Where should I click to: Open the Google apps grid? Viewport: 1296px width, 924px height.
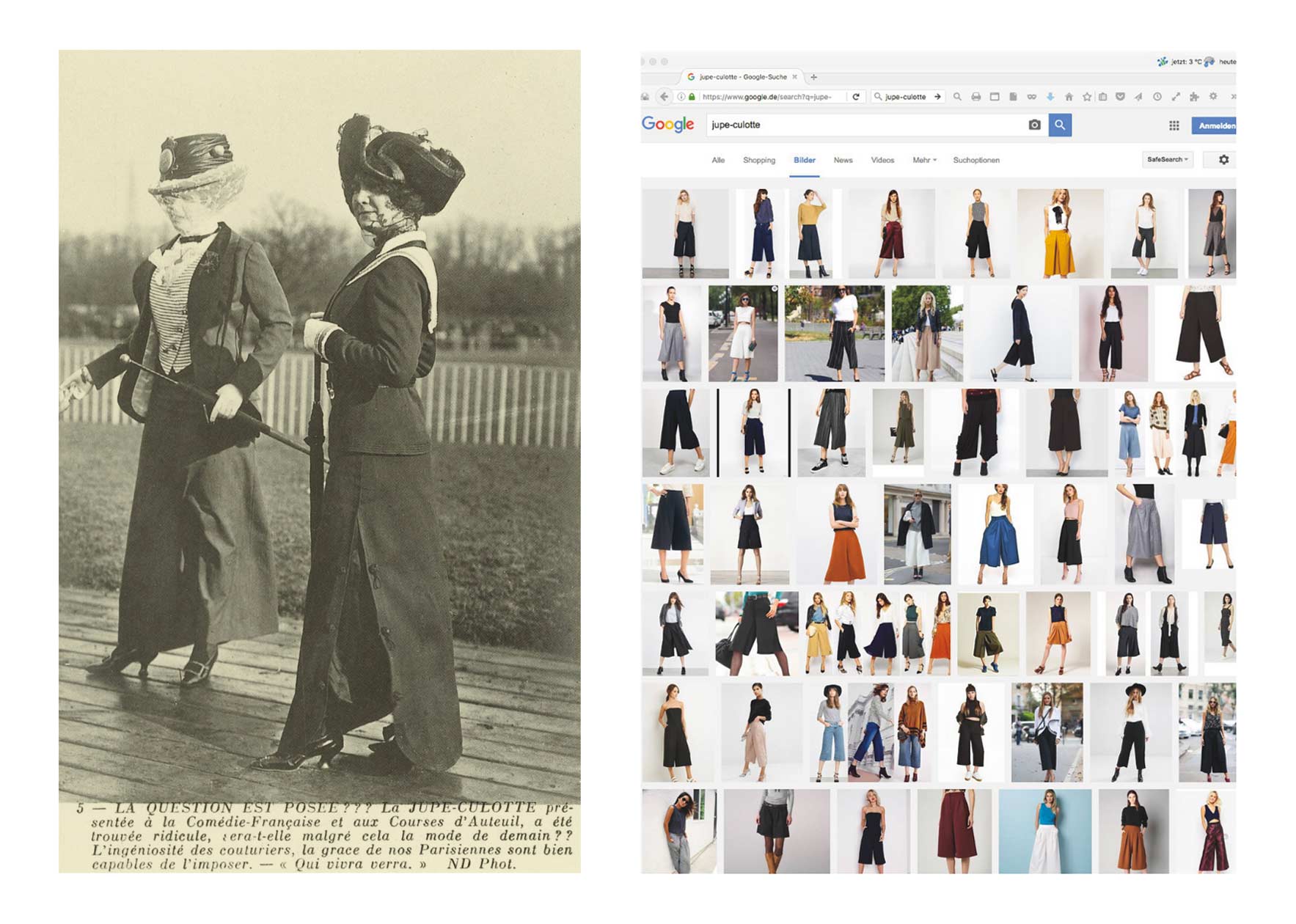point(1174,126)
